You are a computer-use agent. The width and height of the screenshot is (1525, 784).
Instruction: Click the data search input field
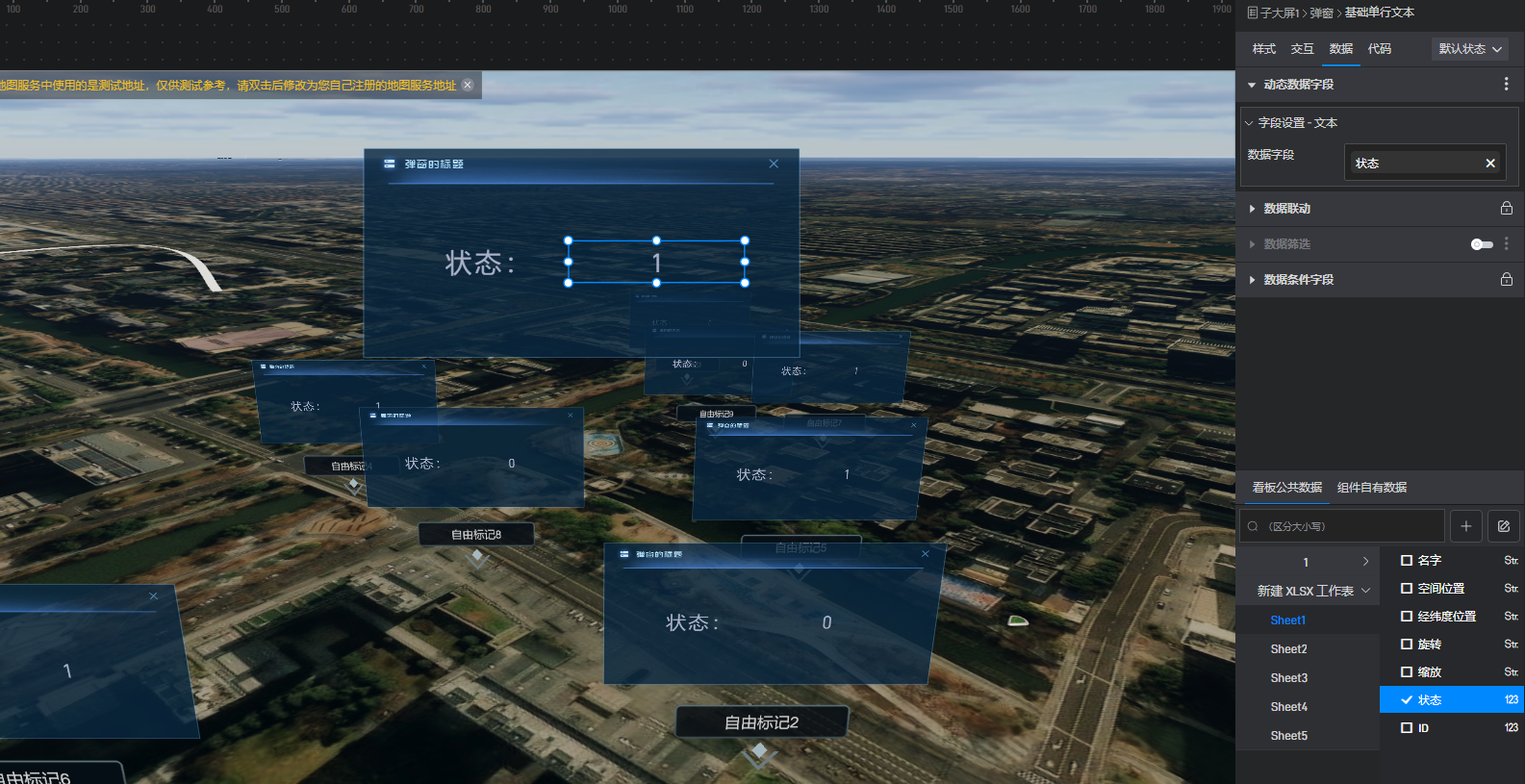[x=1342, y=526]
